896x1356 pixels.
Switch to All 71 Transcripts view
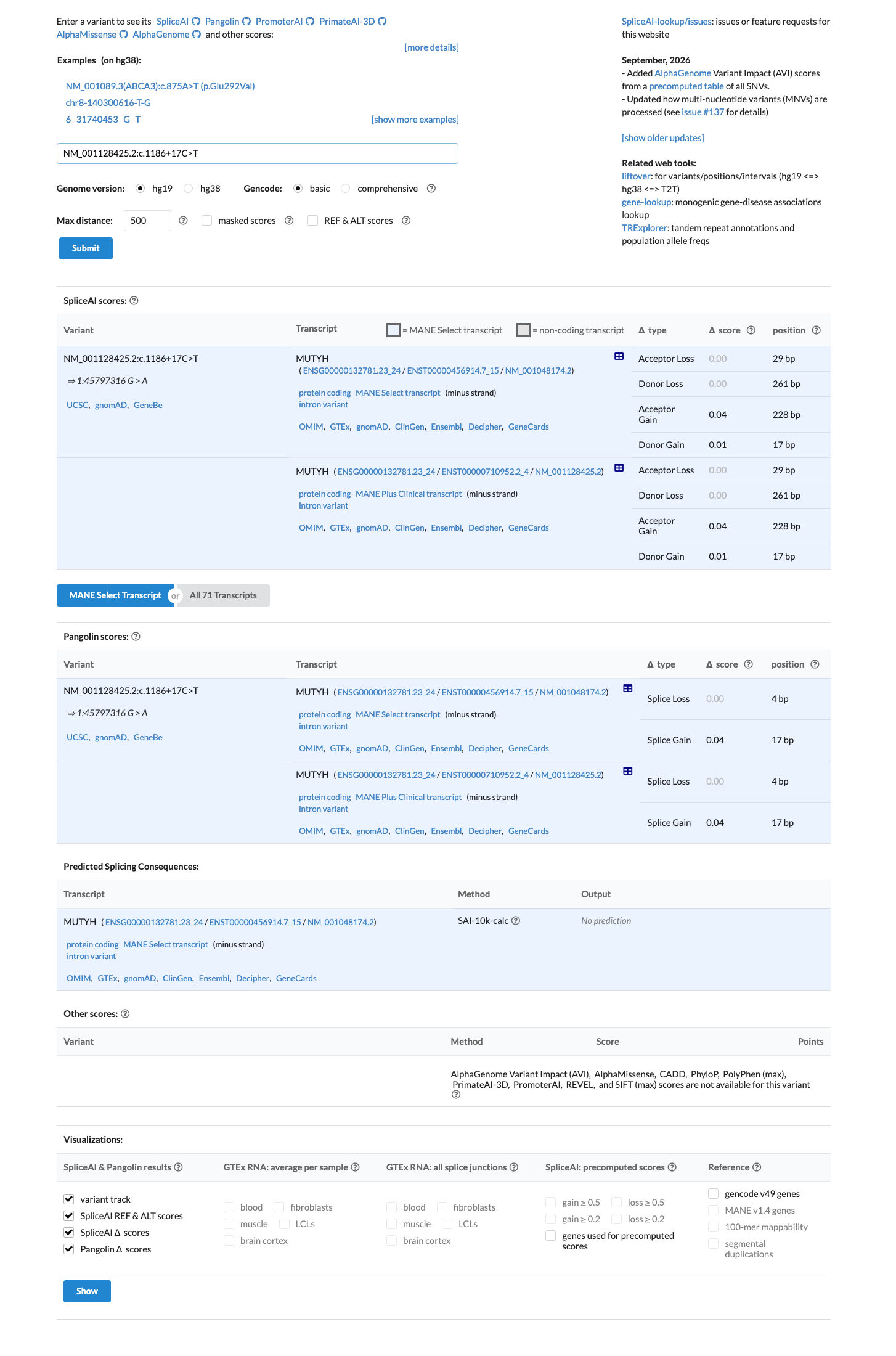[223, 595]
